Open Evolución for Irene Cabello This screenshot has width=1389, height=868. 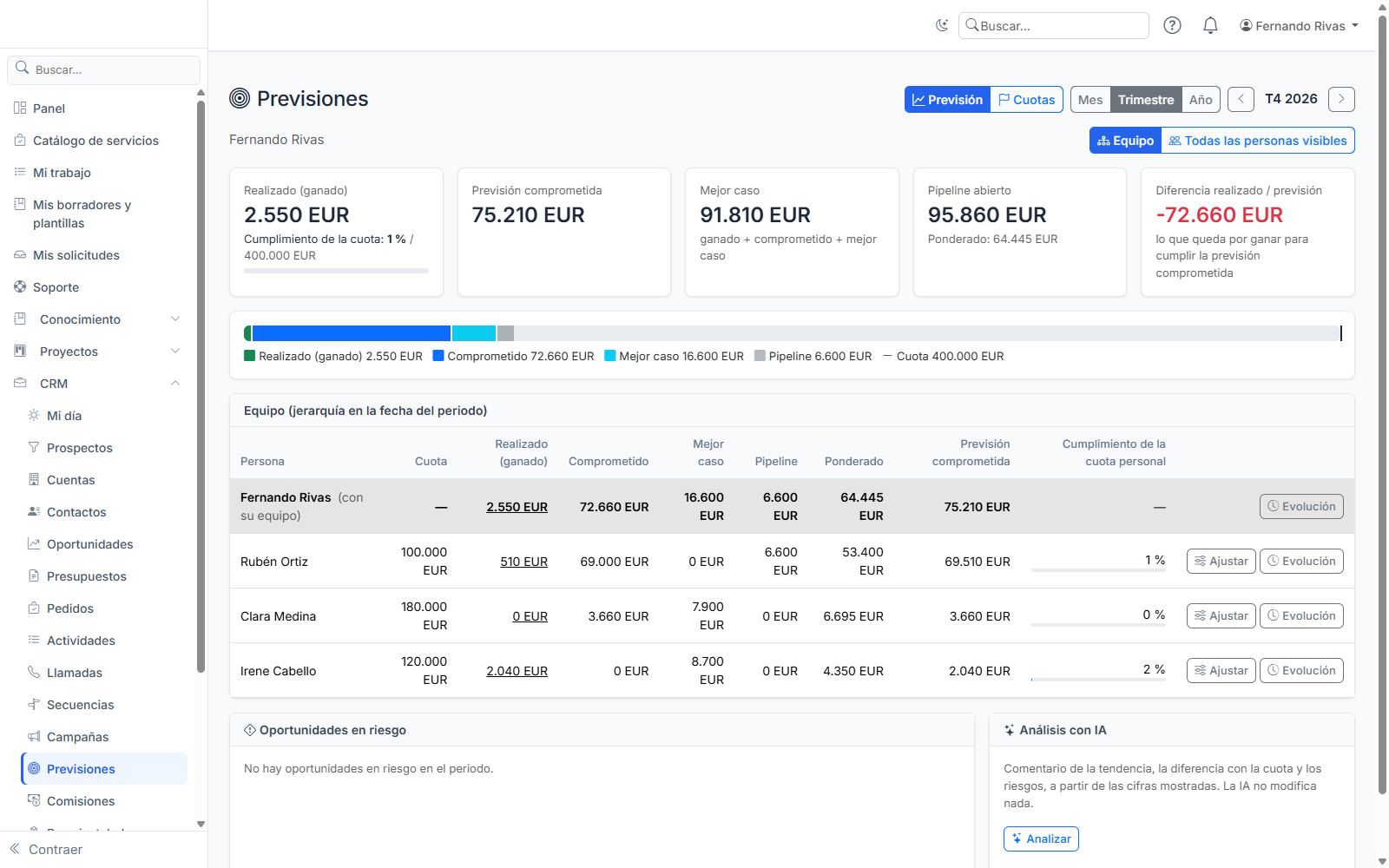pos(1301,671)
